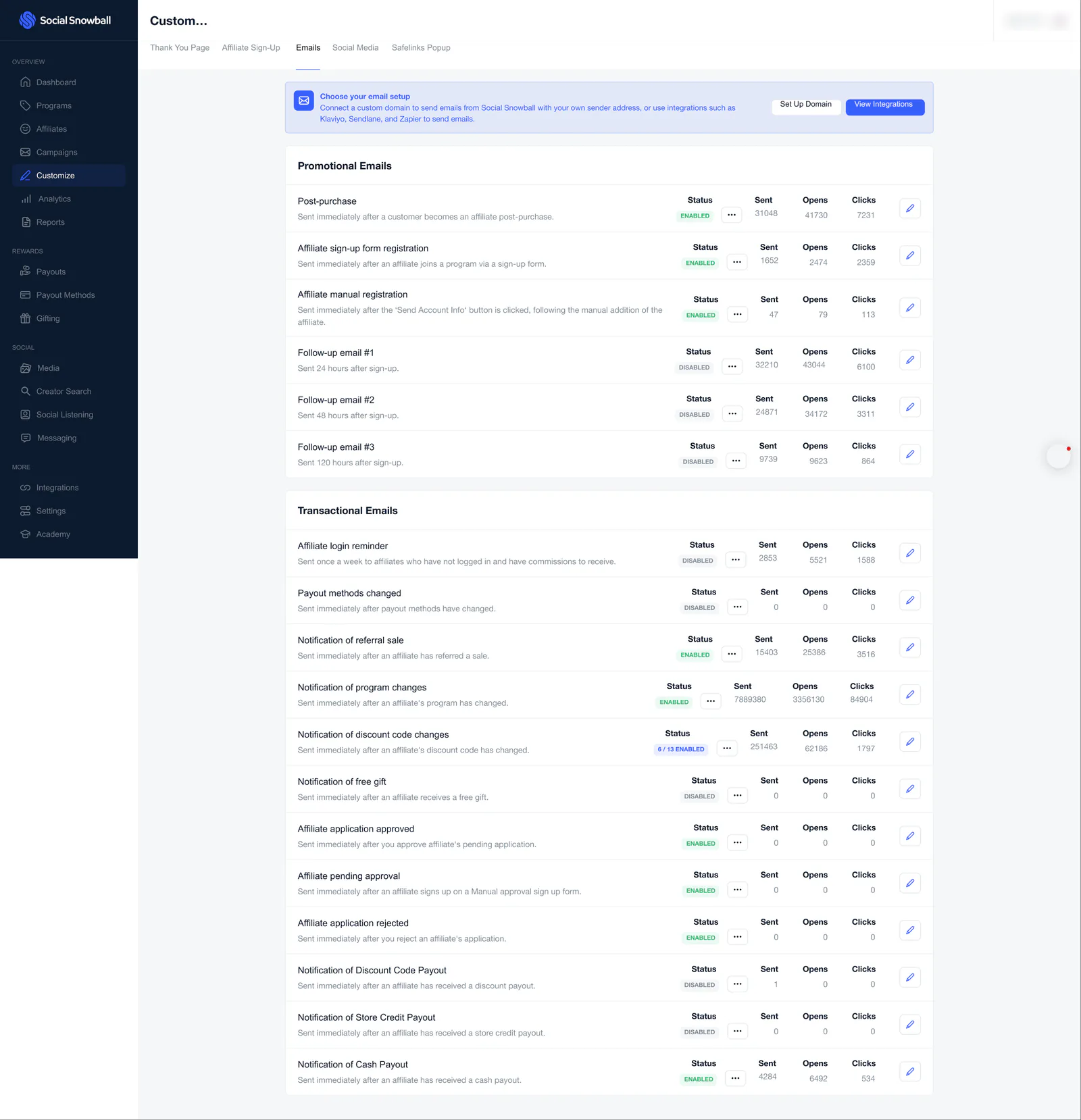
Task: Go to the Affiliates section
Action: 68,129
